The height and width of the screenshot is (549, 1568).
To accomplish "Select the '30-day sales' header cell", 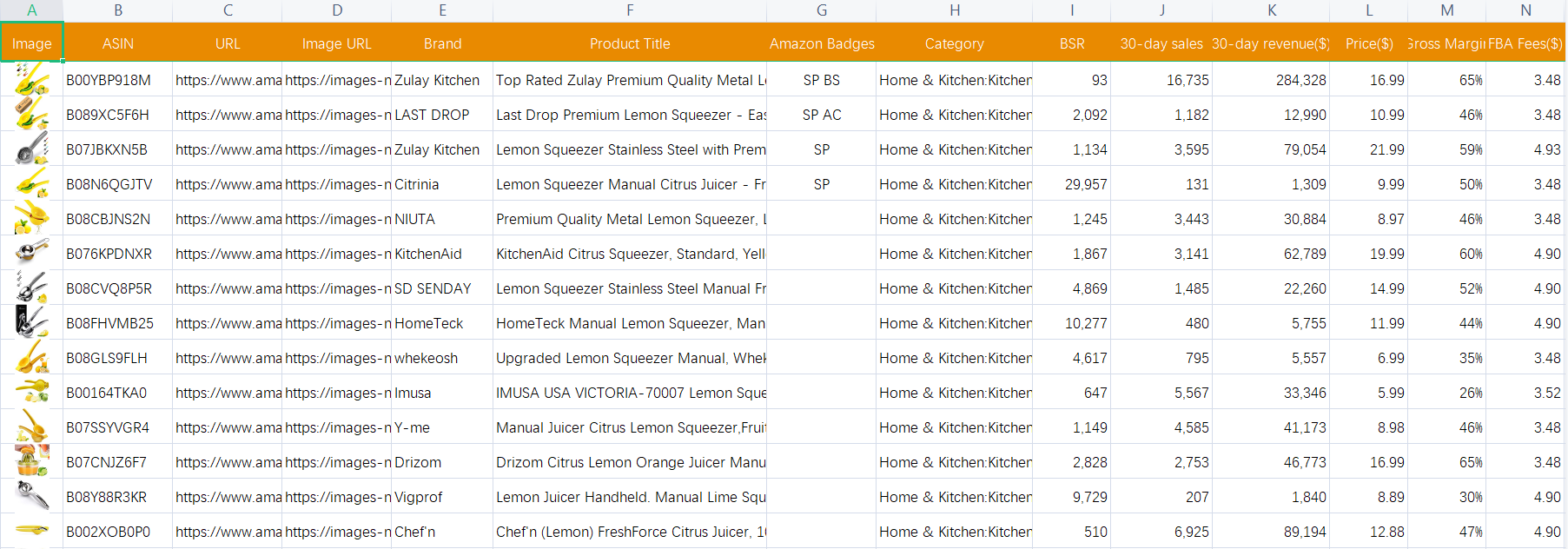I will 1161,43.
